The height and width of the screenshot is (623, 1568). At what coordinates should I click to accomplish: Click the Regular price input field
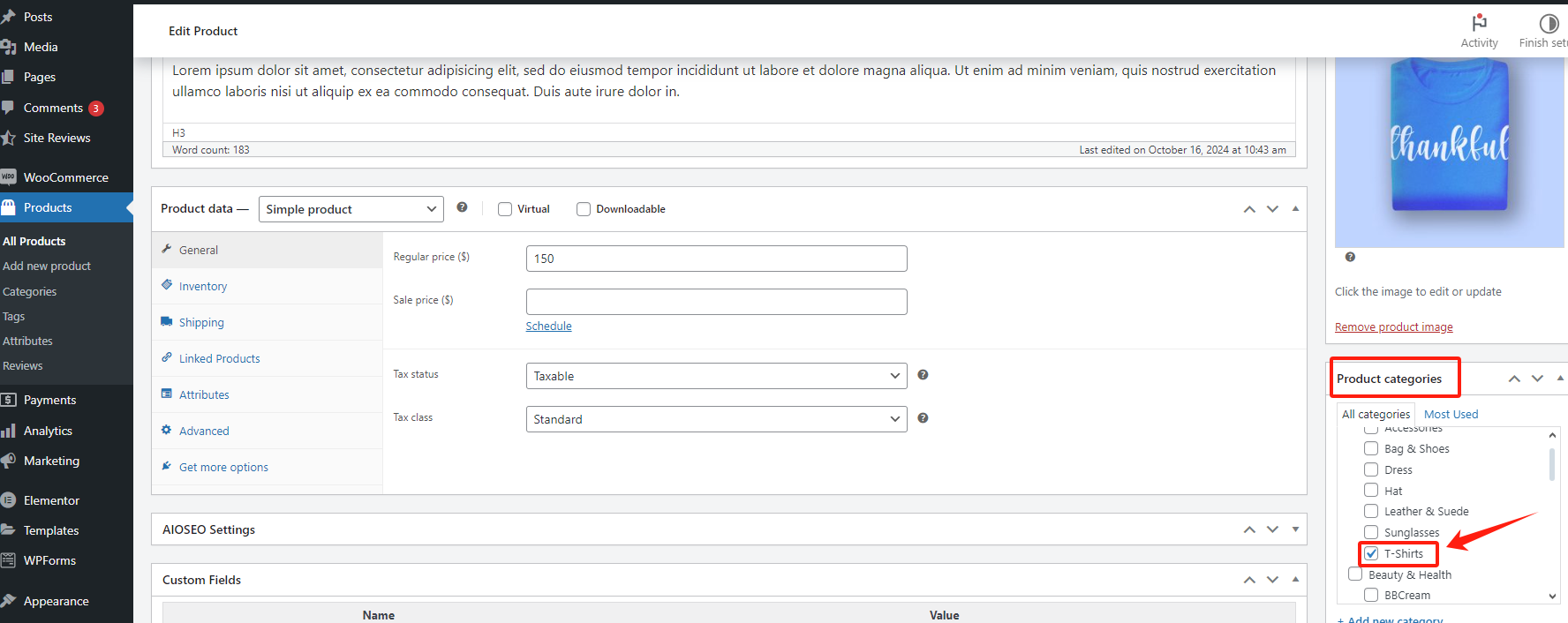coord(716,259)
